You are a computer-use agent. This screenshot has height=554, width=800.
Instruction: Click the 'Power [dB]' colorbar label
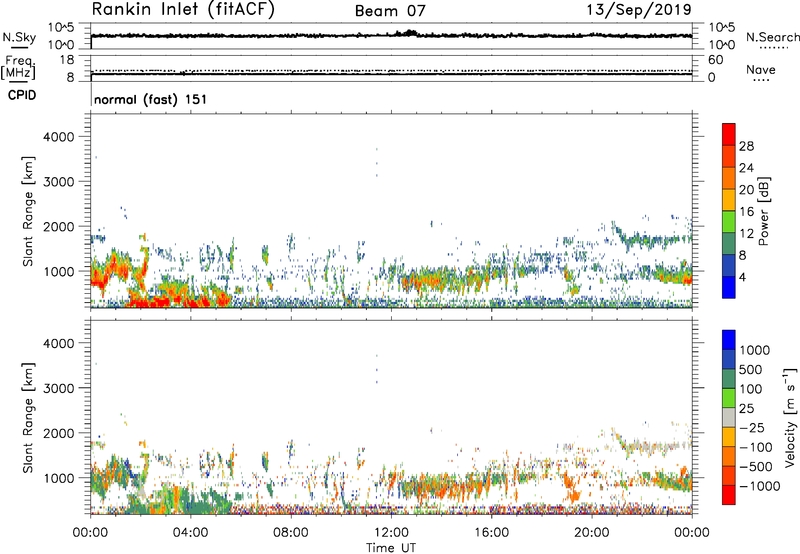click(x=764, y=211)
